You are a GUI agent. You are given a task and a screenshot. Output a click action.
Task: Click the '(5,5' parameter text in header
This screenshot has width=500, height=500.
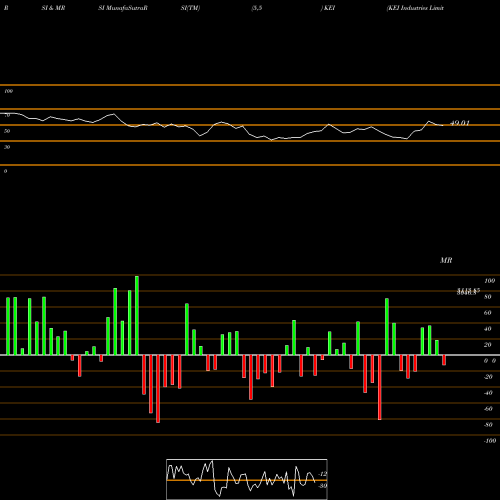[x=257, y=8]
